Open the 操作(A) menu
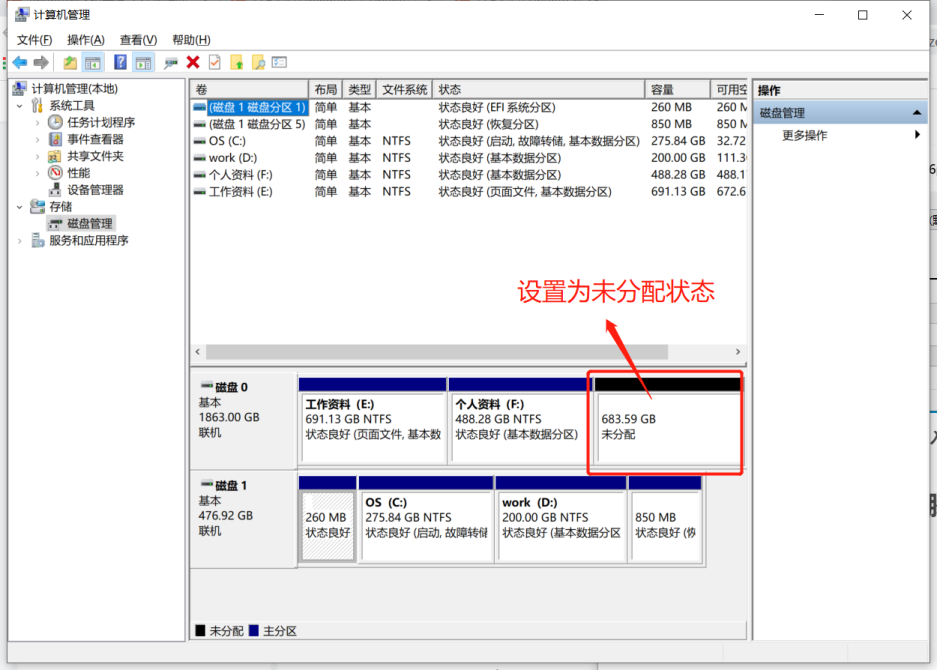Image resolution: width=937 pixels, height=670 pixels. [x=86, y=40]
